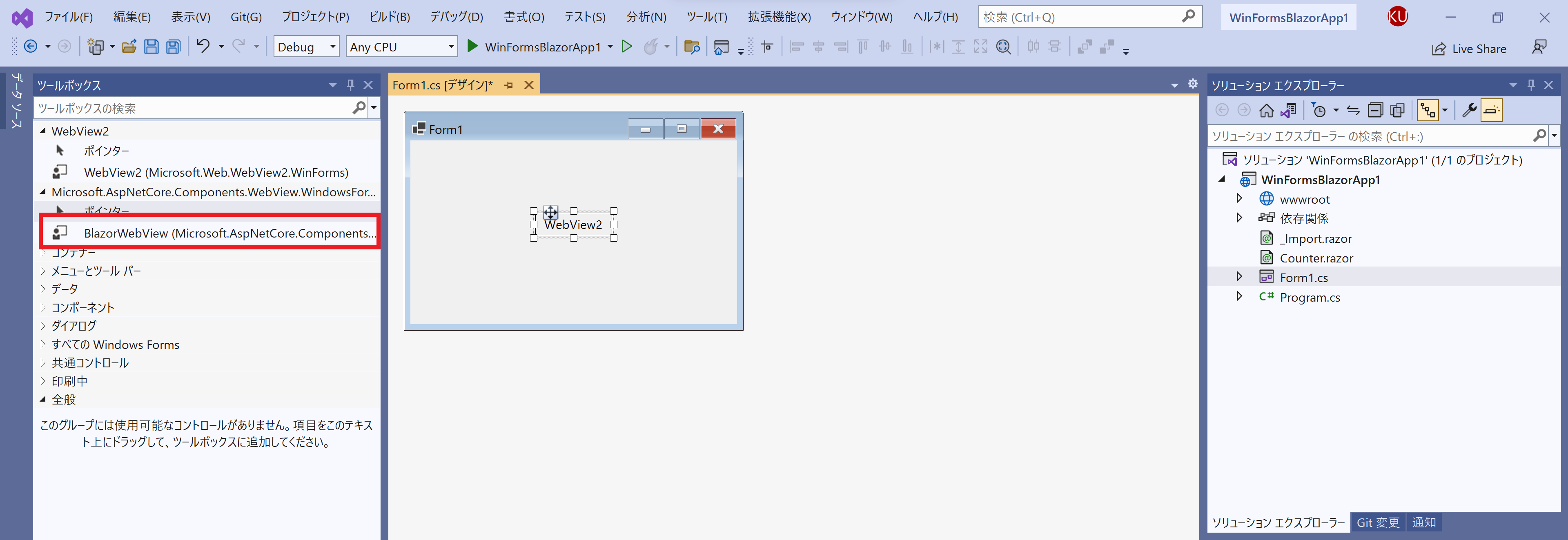Save the current file with the single disk icon
This screenshot has width=1568, height=540.
coord(151,46)
